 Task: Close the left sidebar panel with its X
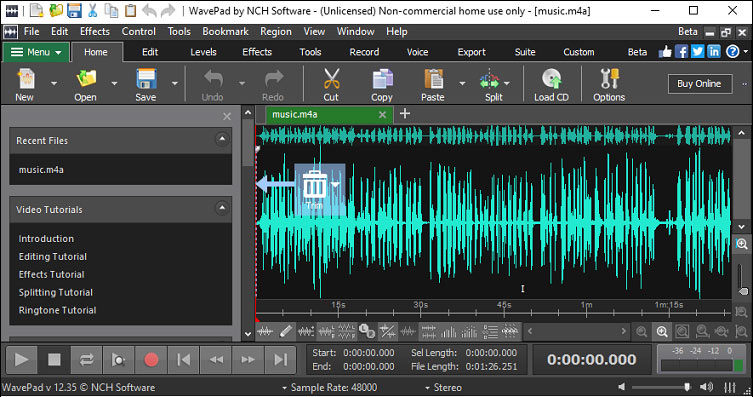(x=227, y=116)
